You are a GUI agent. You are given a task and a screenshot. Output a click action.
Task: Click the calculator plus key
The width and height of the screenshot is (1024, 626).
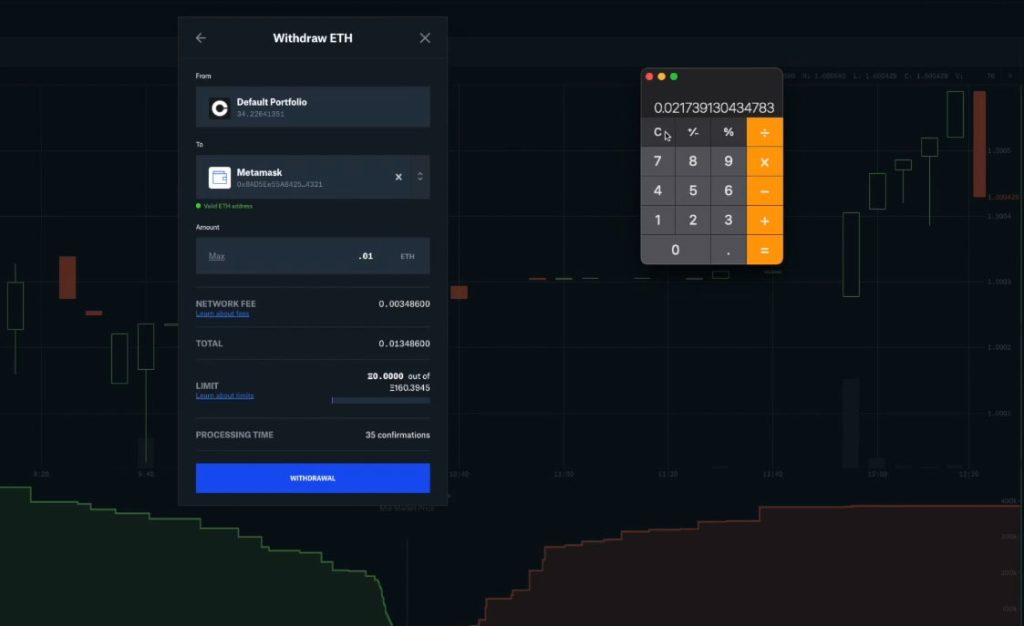coord(764,221)
